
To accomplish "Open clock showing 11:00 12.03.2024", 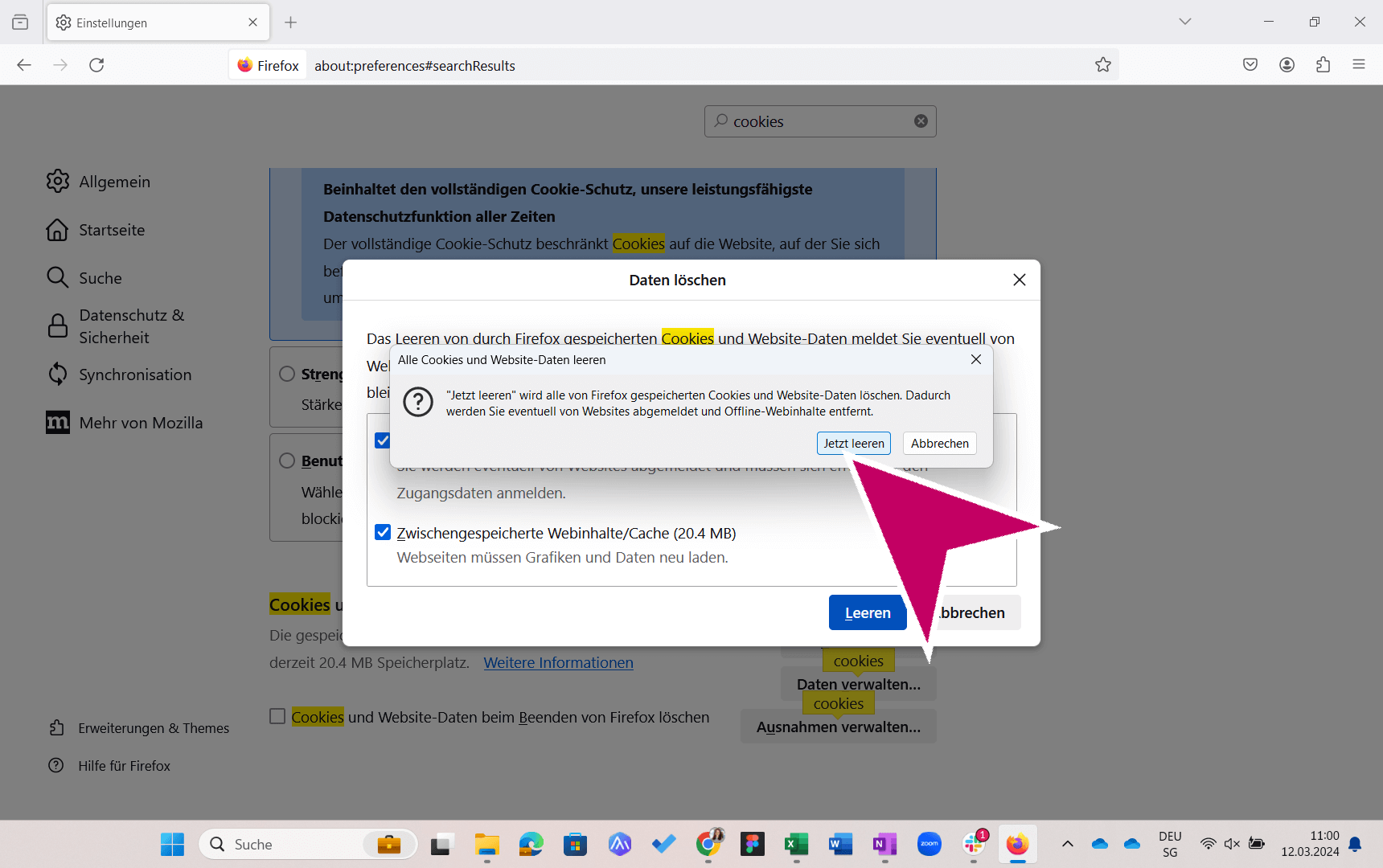I will 1310,844.
